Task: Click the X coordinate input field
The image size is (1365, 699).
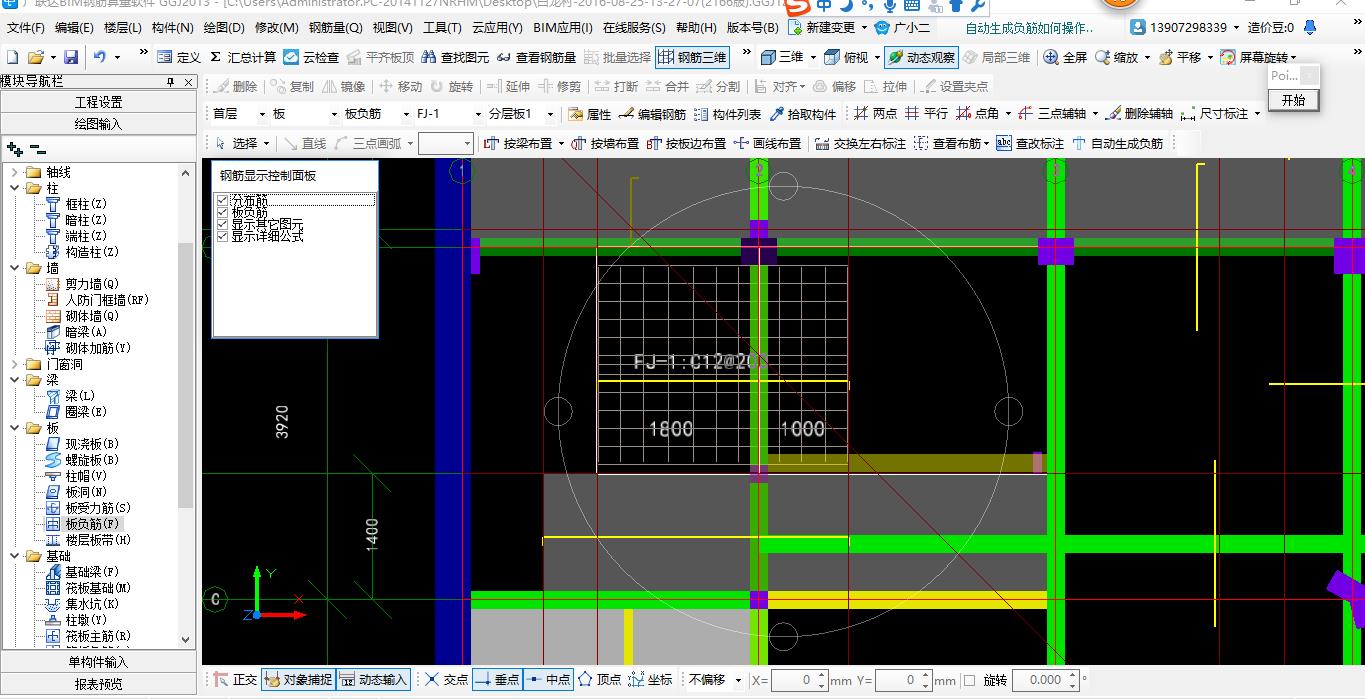Action: click(798, 680)
